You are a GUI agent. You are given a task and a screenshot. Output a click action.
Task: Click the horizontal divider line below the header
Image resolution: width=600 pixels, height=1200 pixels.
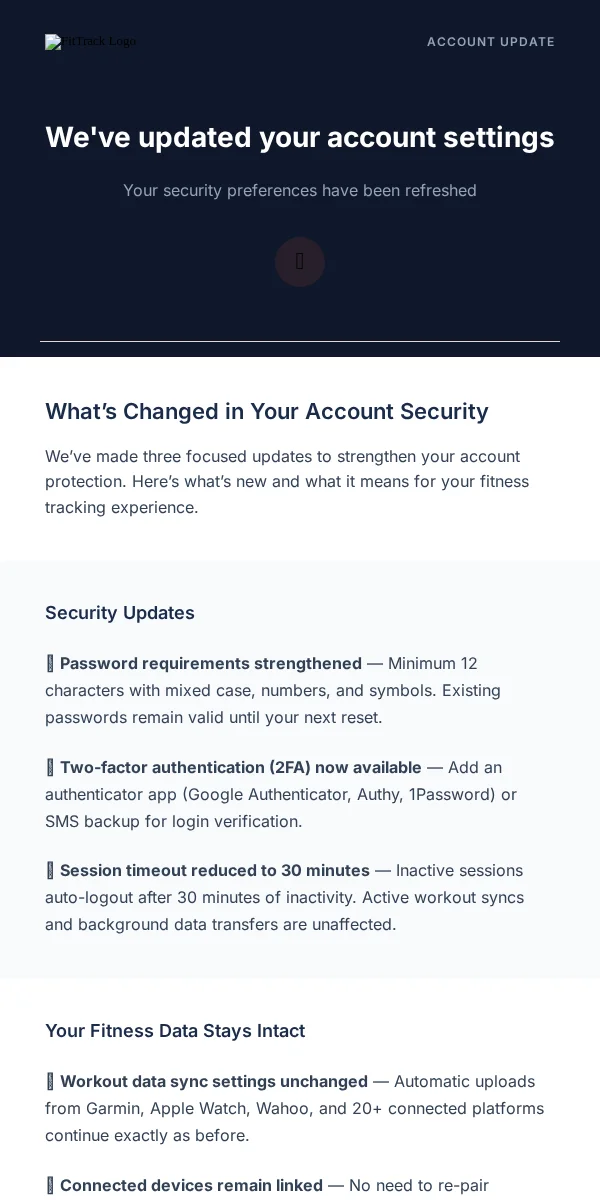[300, 341]
